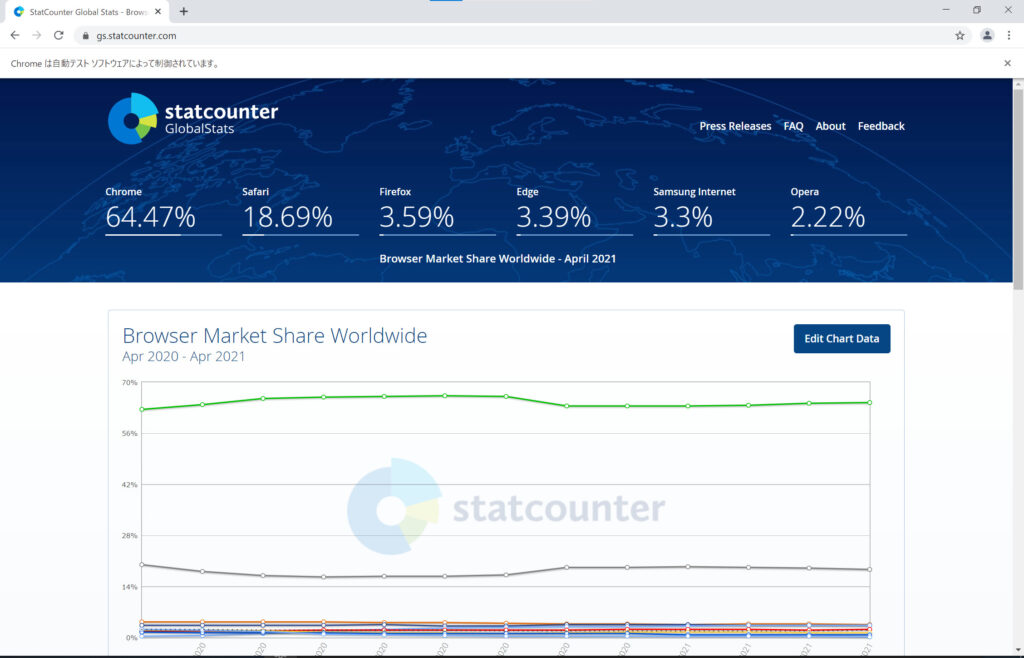1024x658 pixels.
Task: Select the Safari 18.69% stat
Action: [300, 210]
